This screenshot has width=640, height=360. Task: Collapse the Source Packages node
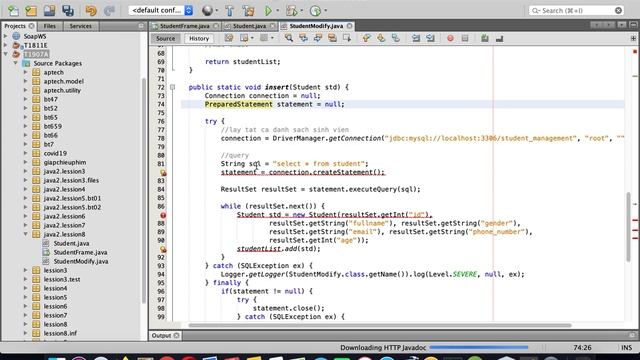(16, 63)
